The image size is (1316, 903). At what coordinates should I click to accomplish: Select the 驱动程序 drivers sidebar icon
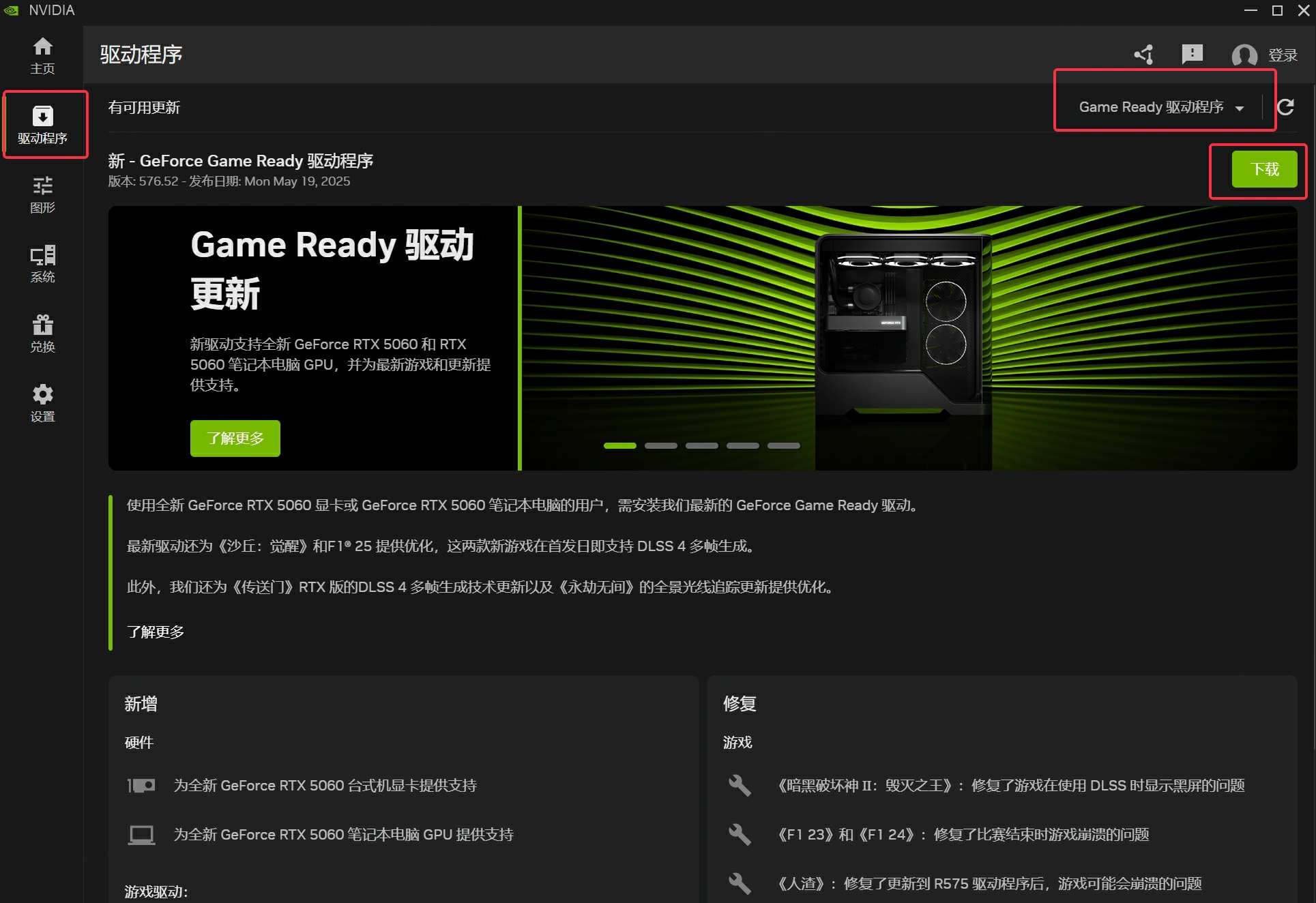pos(42,124)
